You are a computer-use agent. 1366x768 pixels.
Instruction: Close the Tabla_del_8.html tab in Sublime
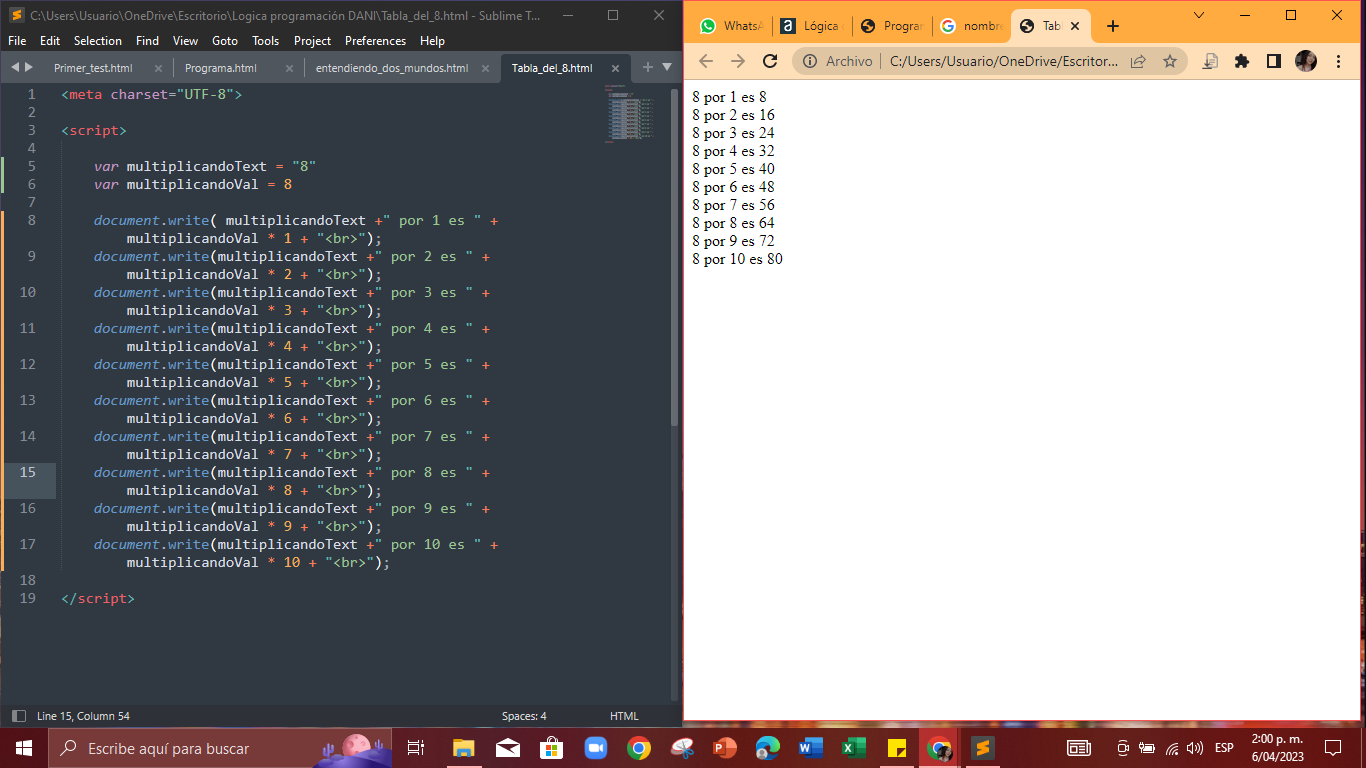point(616,68)
